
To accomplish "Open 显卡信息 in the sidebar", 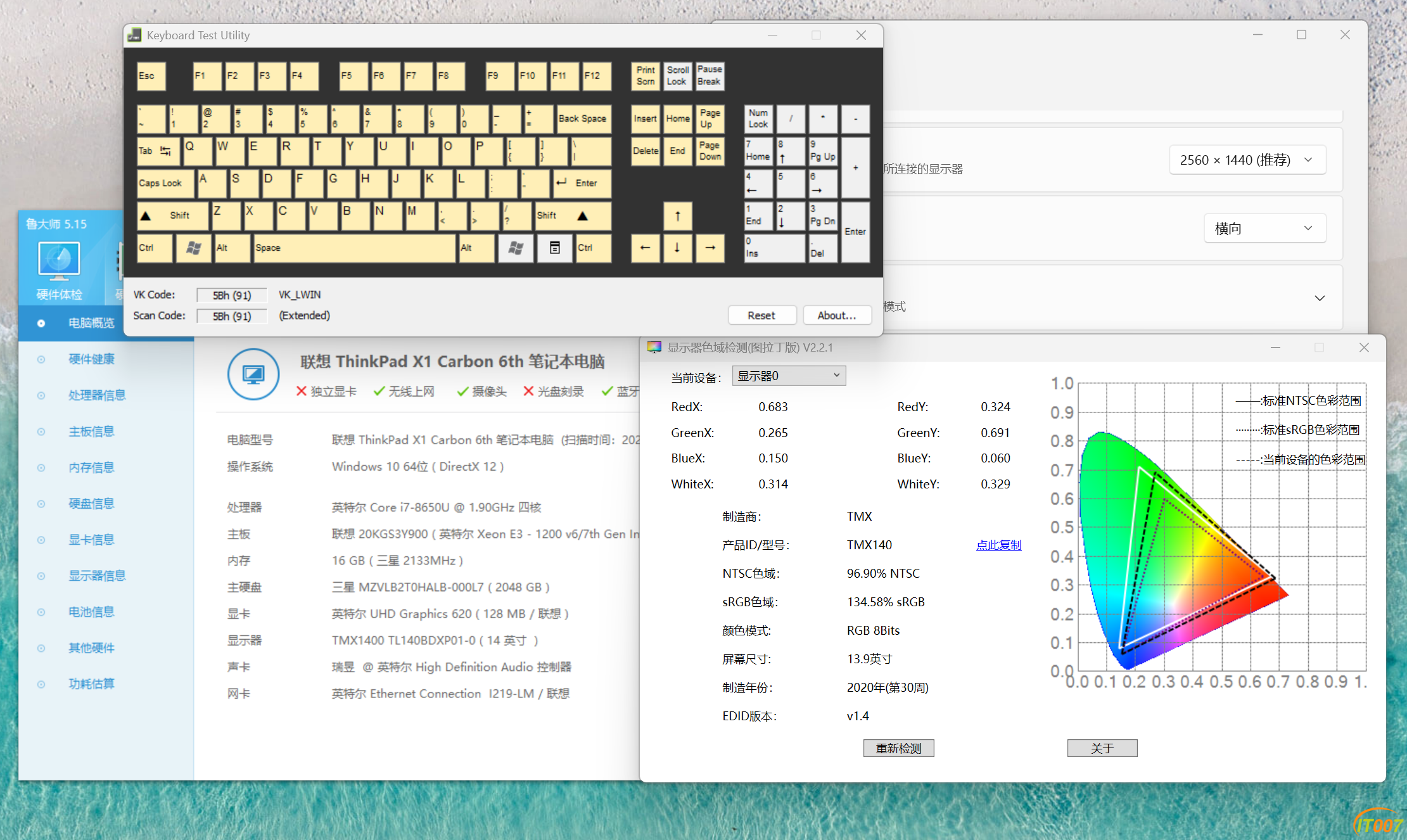I will [x=91, y=540].
